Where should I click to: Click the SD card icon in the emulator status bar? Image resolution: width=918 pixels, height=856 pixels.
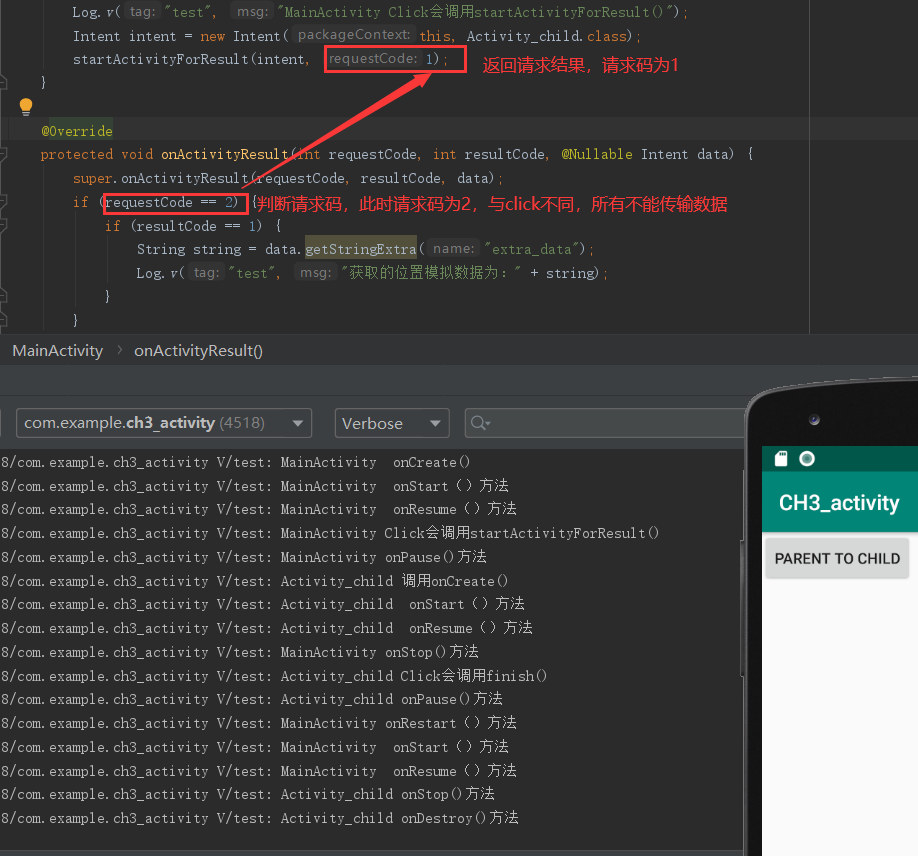780,456
